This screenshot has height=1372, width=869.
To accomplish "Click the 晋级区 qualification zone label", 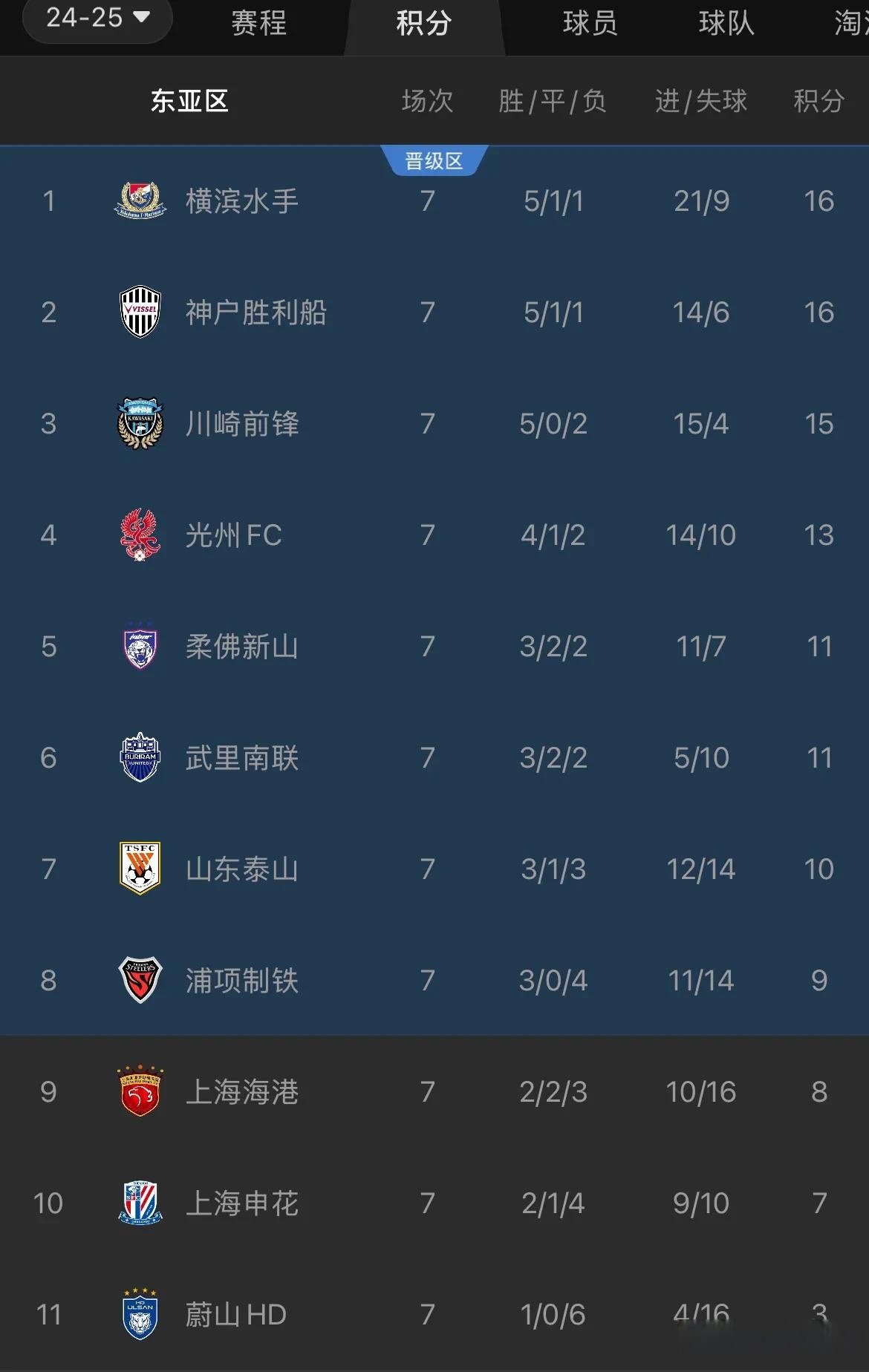I will 434,160.
